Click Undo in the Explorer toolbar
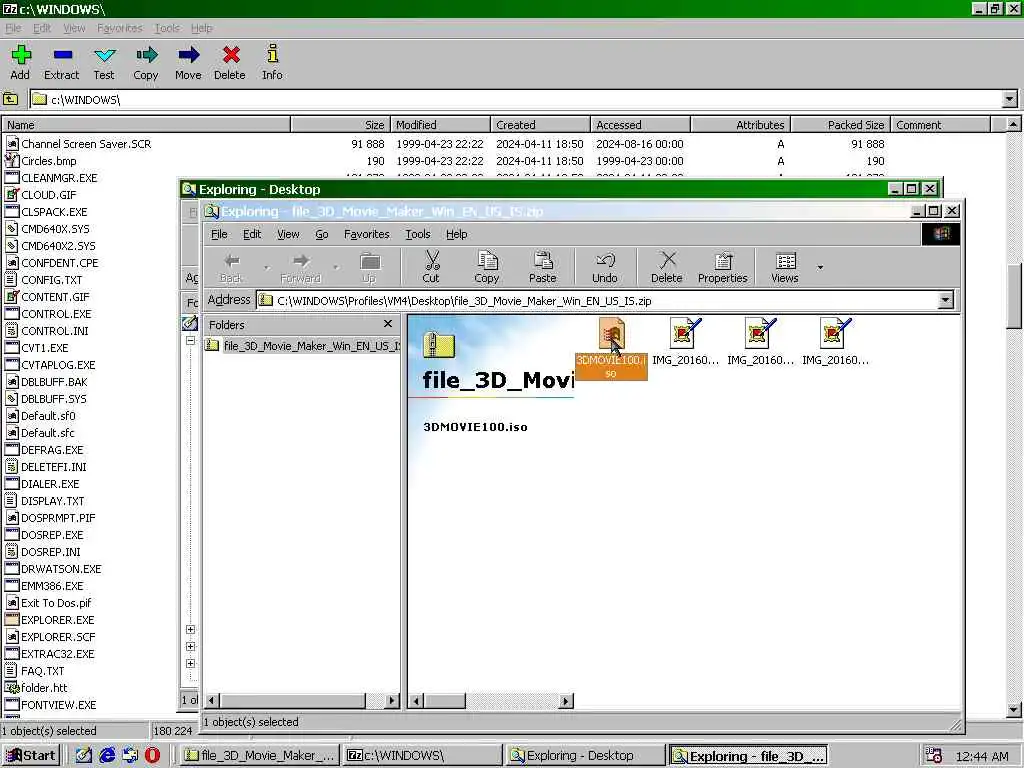Screen dimensions: 1024x768 605,266
